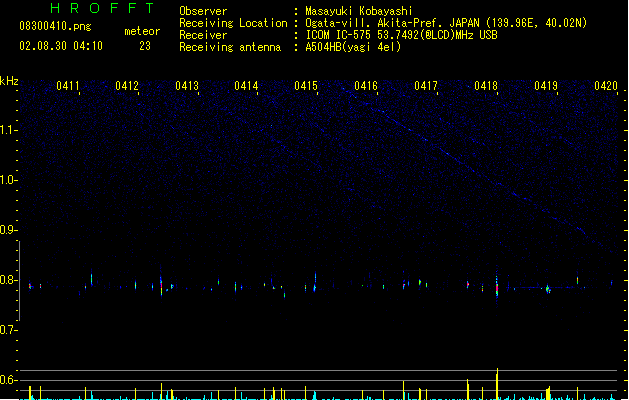
Task: Click the kHz axis unit label
Action: 9,81
